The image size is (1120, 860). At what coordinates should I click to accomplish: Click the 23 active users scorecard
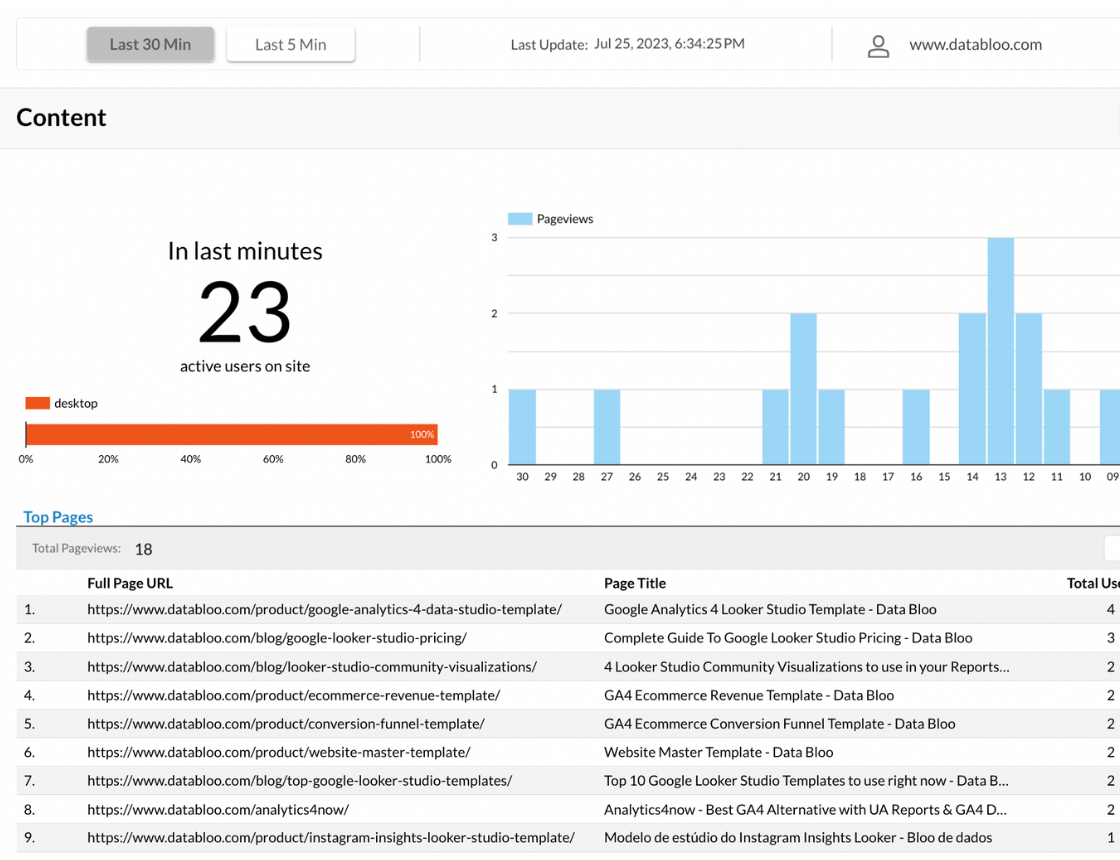point(245,312)
